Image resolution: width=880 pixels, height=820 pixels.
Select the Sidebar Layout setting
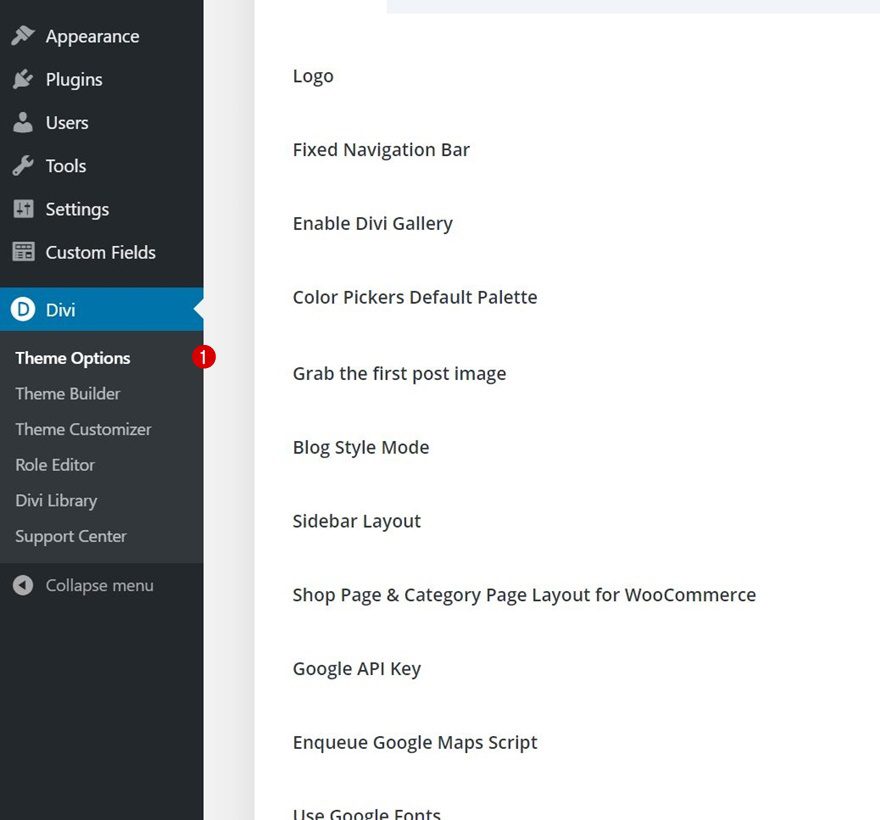coord(356,521)
